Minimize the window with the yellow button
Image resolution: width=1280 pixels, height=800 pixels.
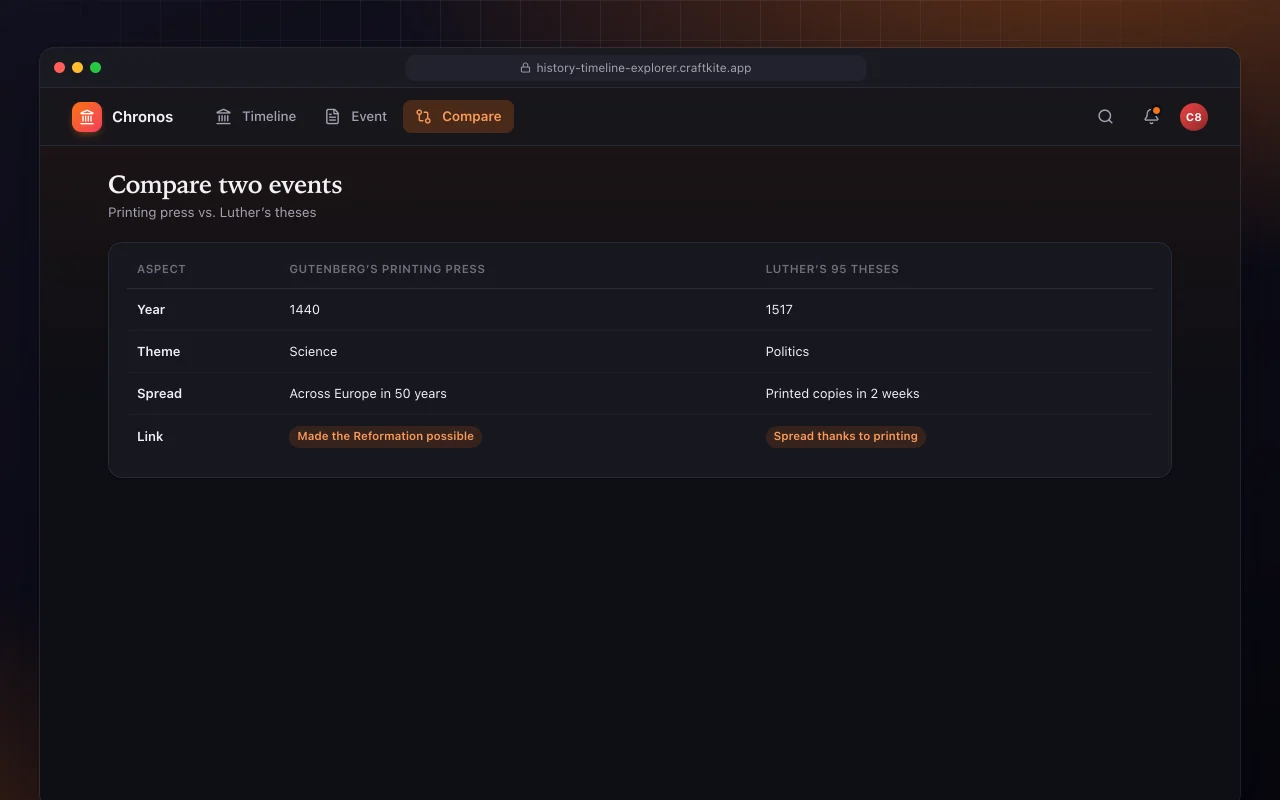pyautogui.click(x=77, y=68)
